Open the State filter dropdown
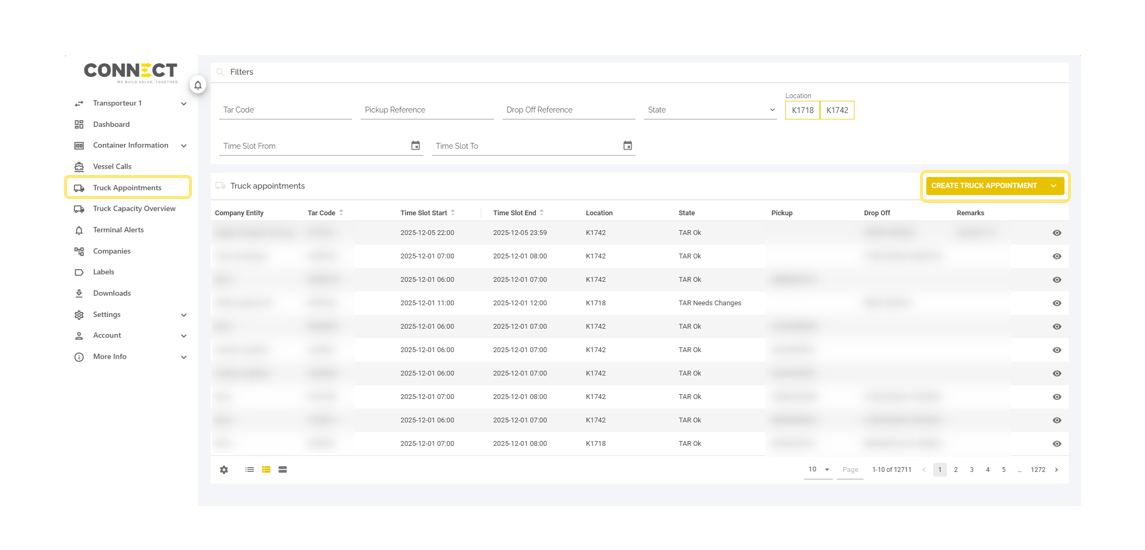1145x550 pixels. coord(710,110)
